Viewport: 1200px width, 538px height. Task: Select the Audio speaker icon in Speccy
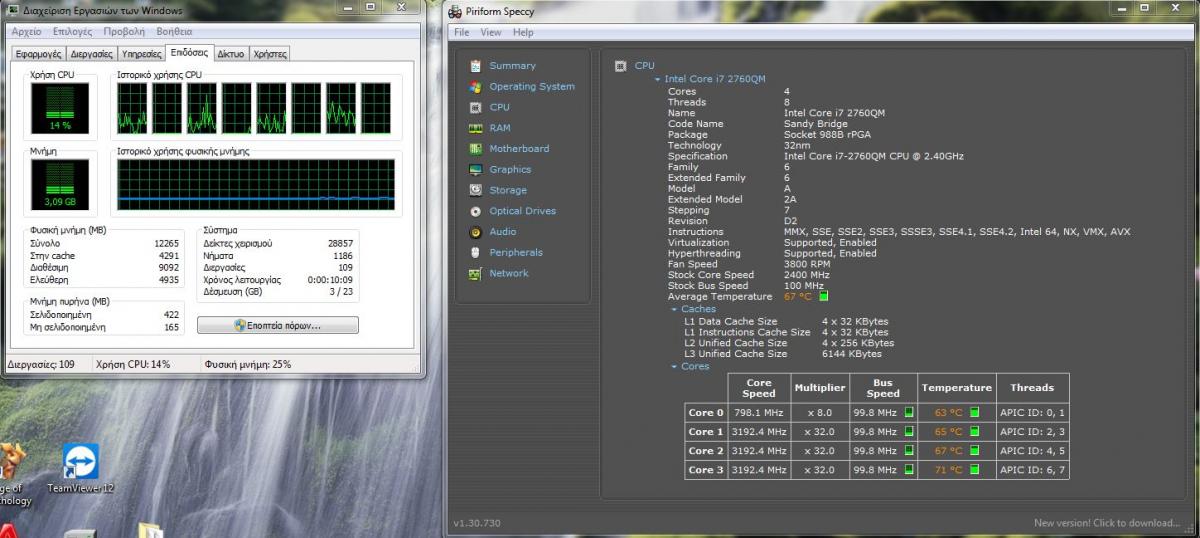[476, 232]
